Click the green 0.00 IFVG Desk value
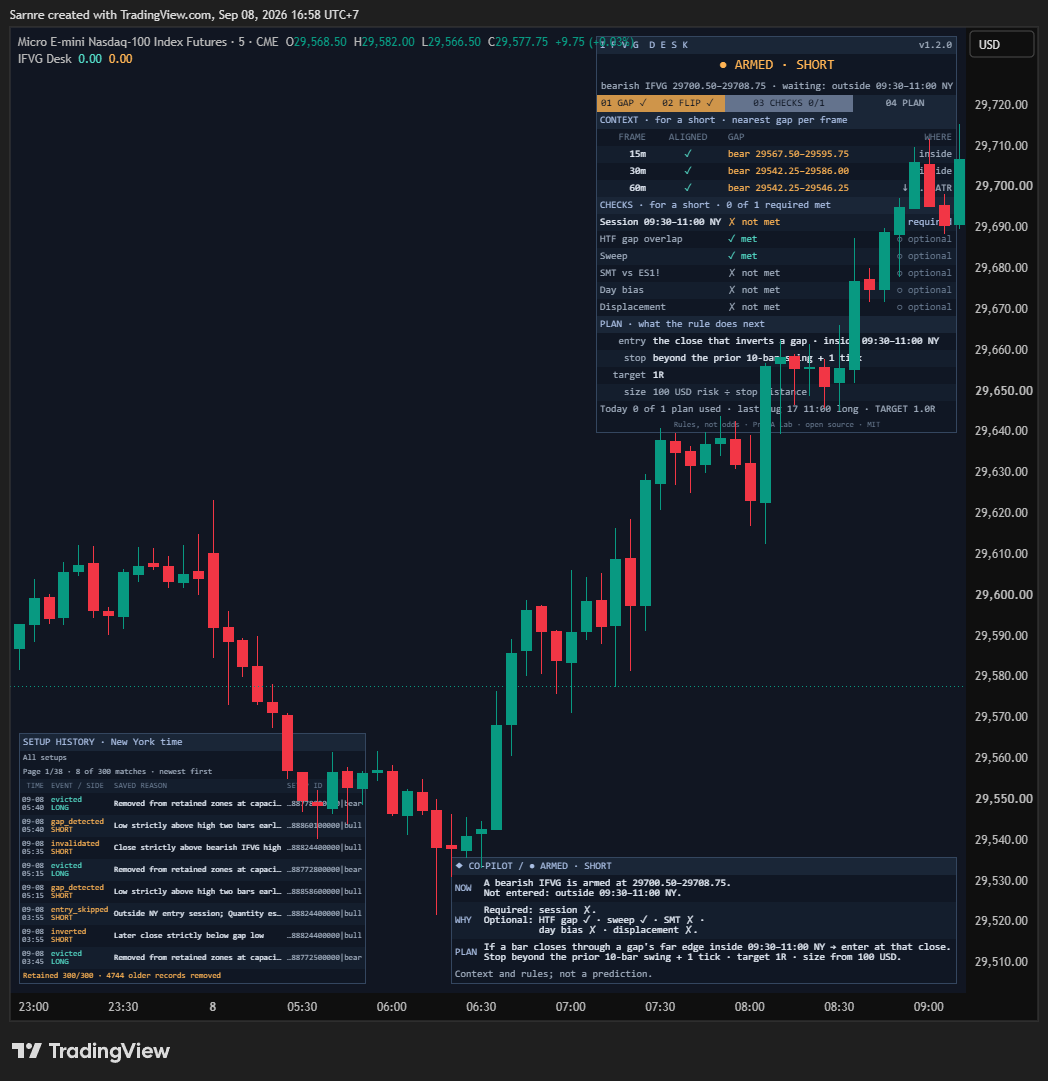 [90, 59]
